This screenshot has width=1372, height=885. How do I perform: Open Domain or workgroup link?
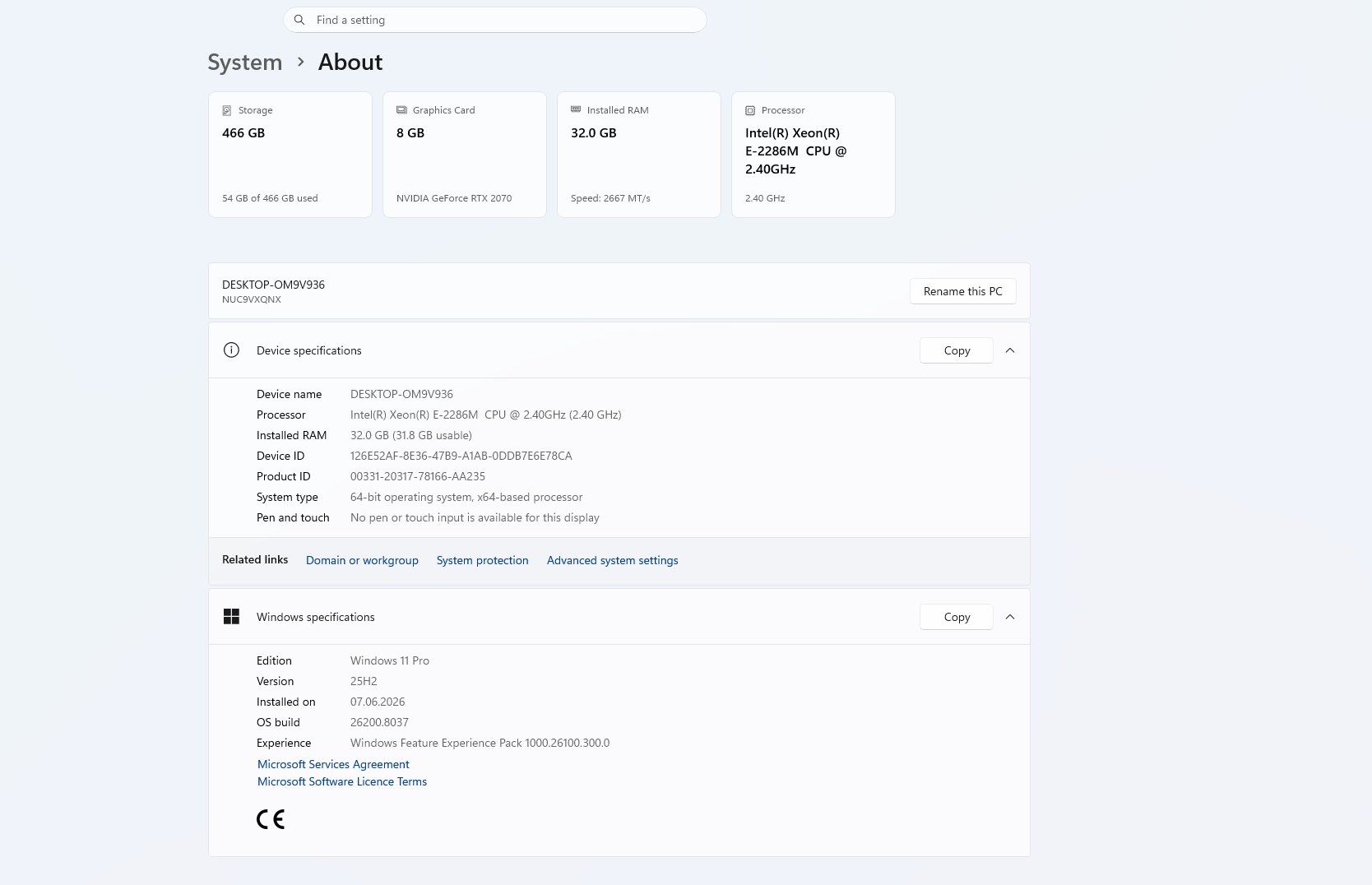pyautogui.click(x=362, y=560)
